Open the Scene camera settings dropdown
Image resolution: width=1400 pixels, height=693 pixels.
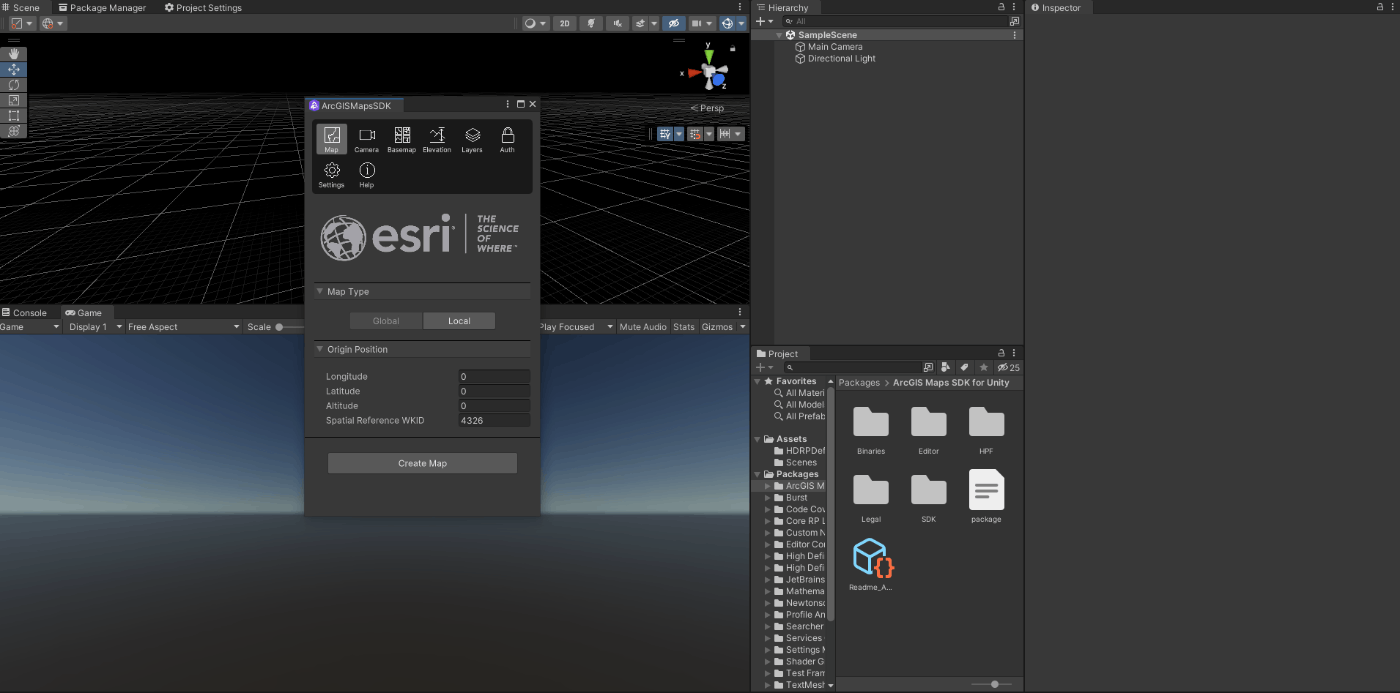pos(701,23)
